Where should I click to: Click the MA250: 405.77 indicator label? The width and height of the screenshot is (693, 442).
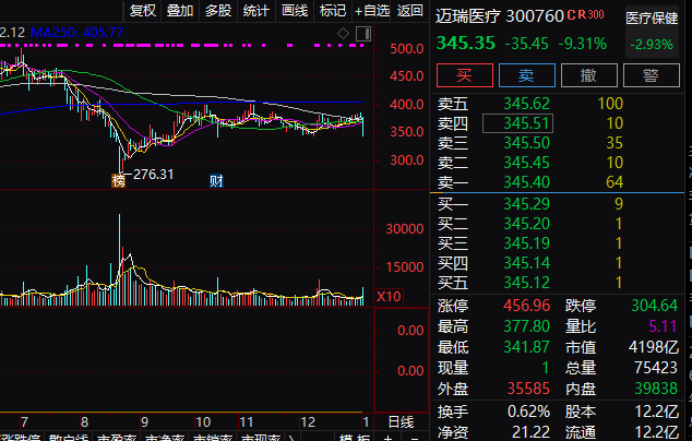pos(77,32)
